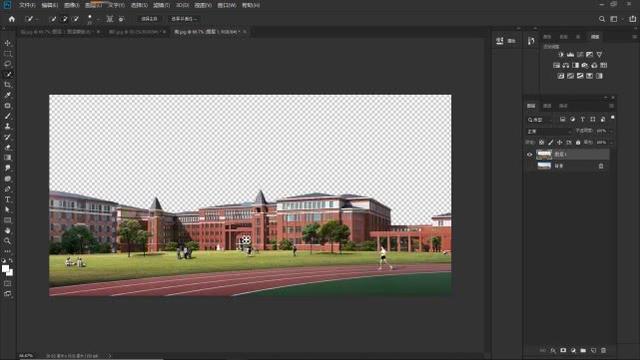Select the Zoom tool
Viewport: 640px width, 360px height.
[x=7, y=241]
